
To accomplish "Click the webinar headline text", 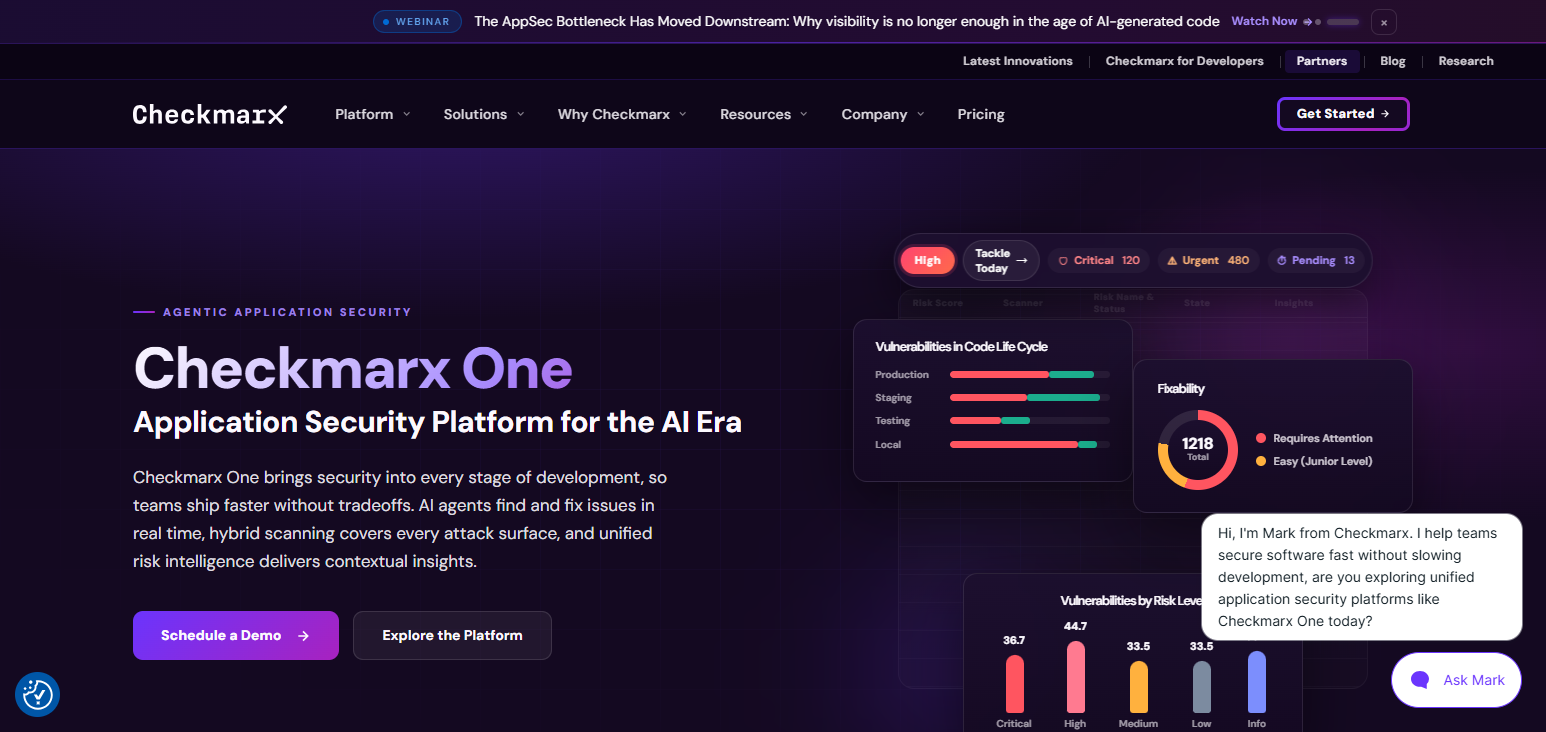I will 846,21.
